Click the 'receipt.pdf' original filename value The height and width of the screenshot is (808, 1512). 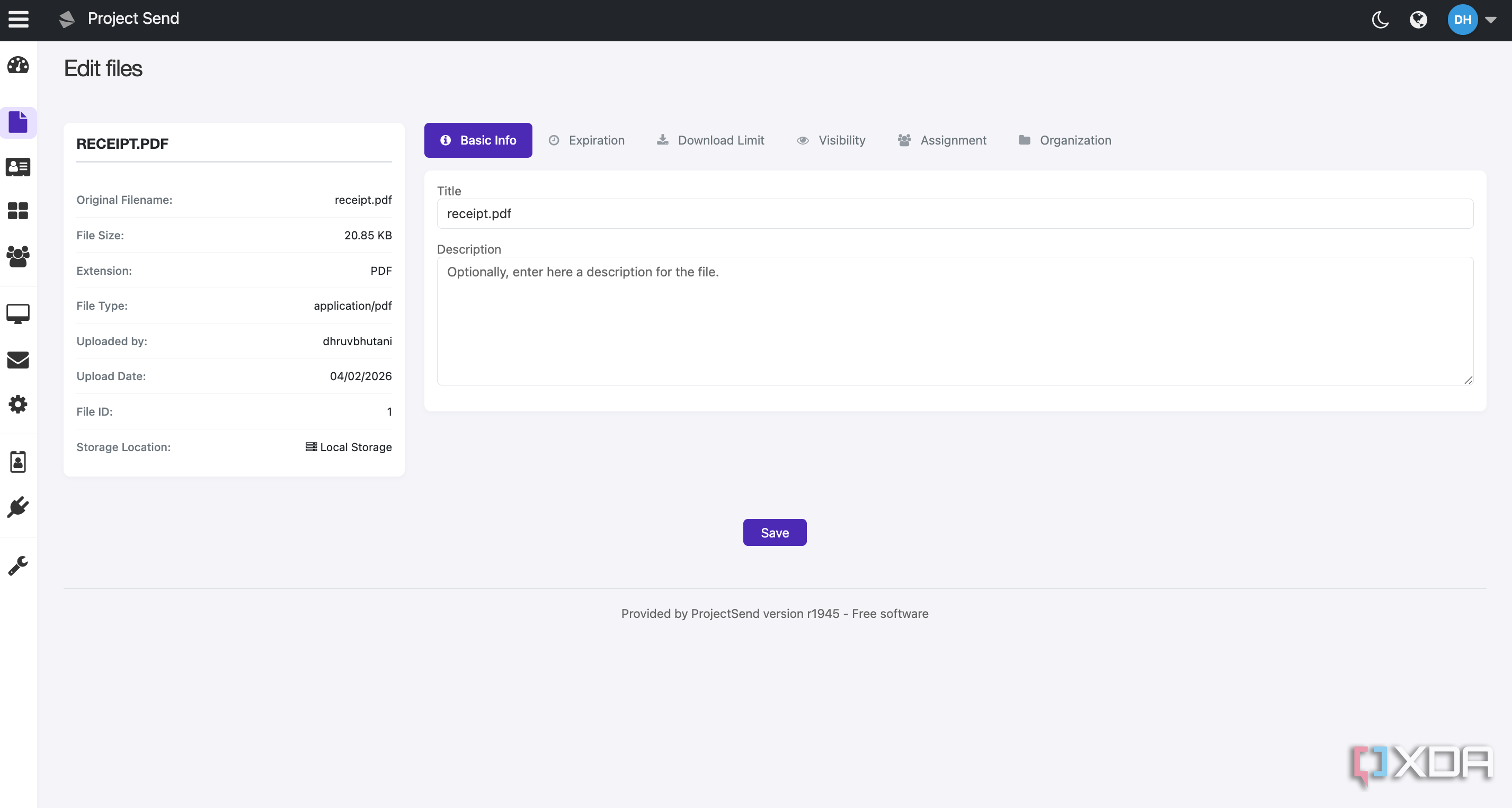(x=363, y=200)
